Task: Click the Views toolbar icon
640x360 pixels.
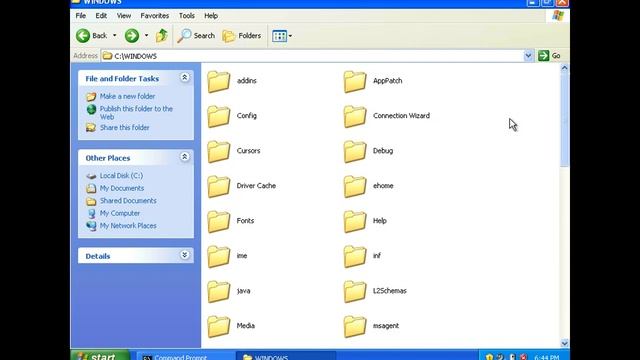Action: [x=280, y=36]
